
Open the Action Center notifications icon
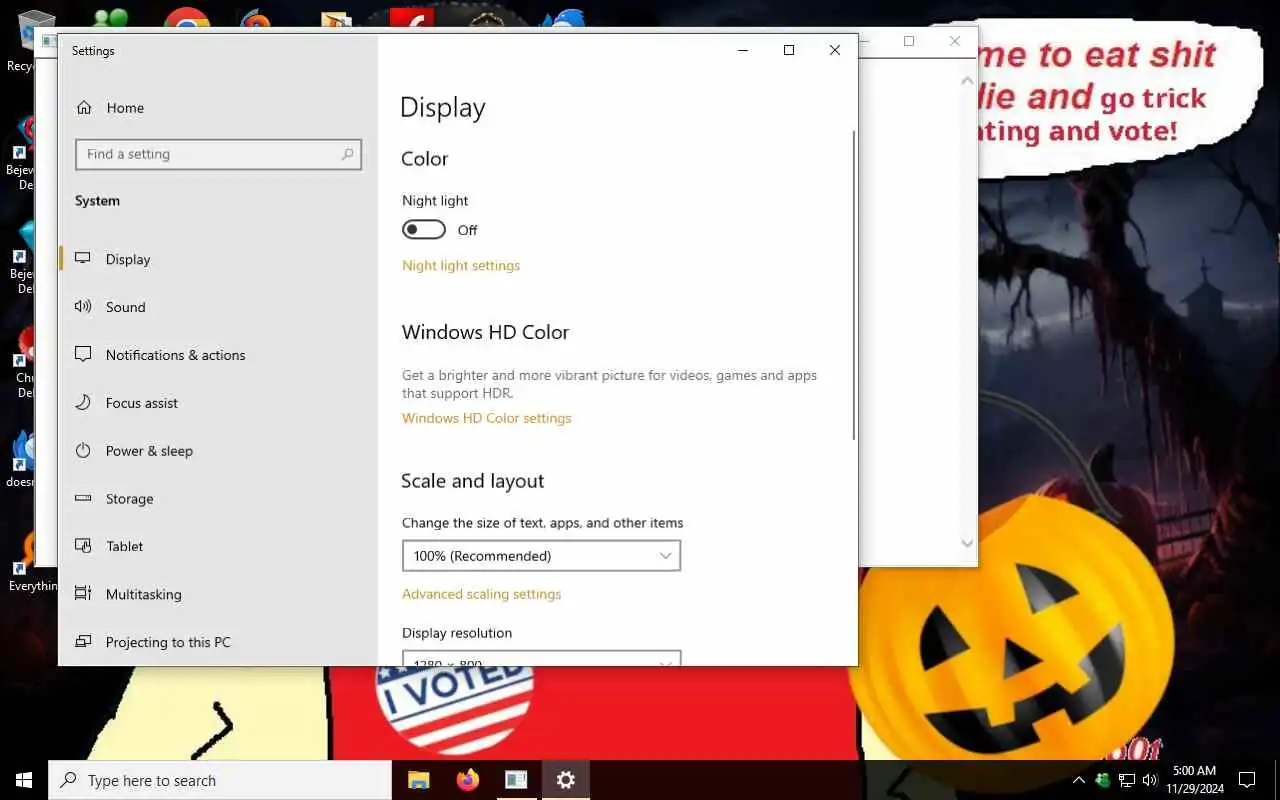(1247, 780)
